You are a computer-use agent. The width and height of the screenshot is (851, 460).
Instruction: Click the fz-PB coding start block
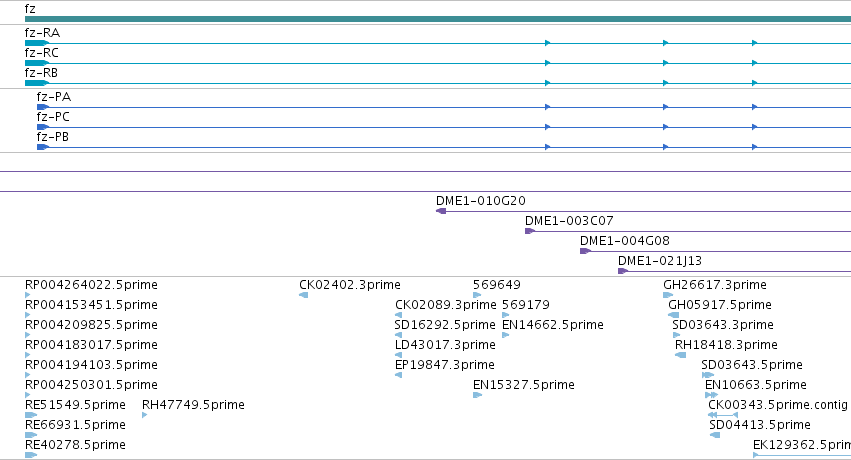(x=43, y=147)
